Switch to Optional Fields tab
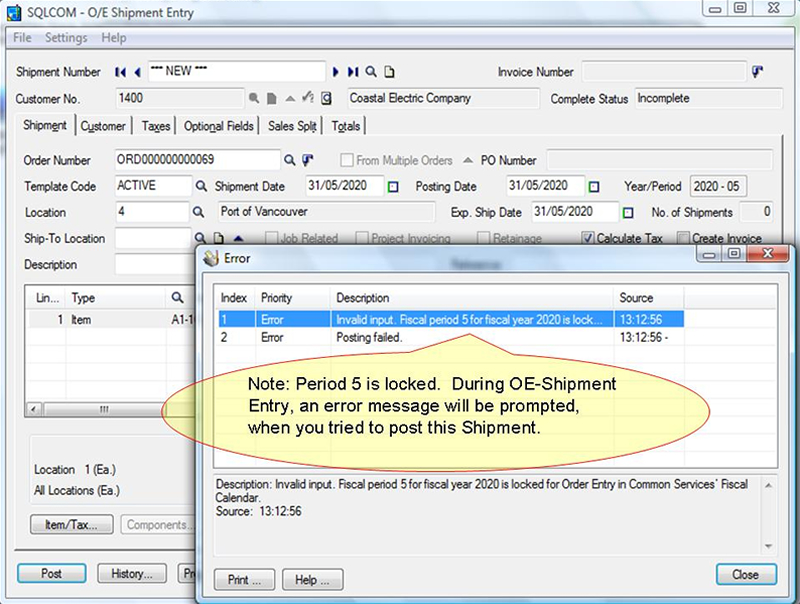 tap(218, 126)
